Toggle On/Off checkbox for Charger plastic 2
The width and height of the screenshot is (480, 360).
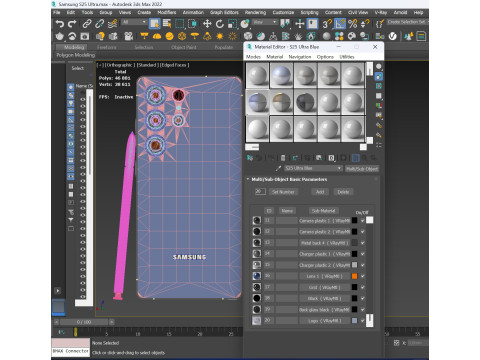[363, 265]
